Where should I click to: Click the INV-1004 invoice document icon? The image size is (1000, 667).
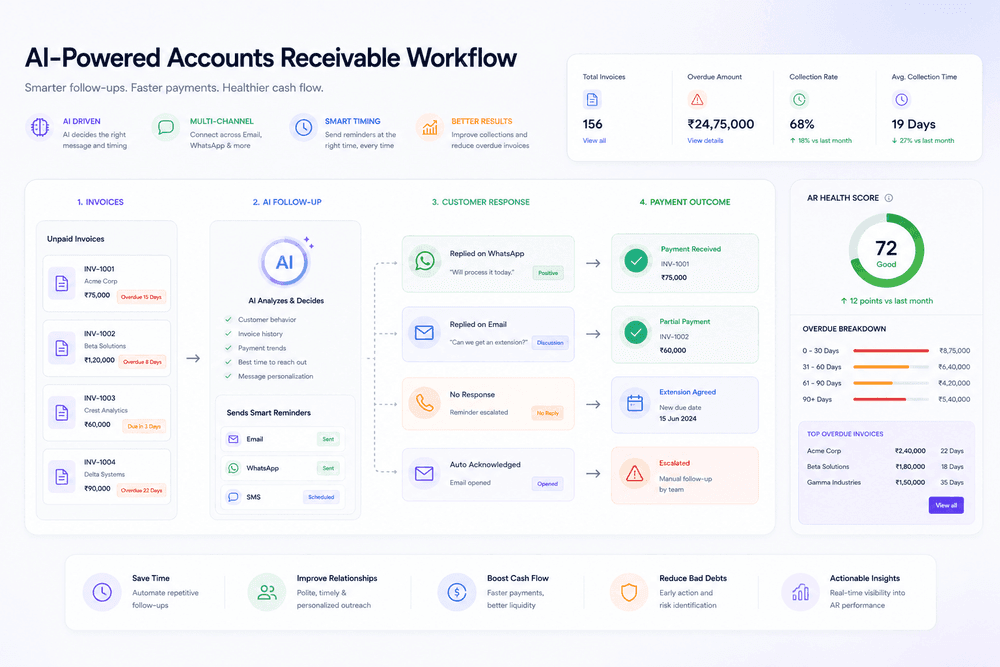[x=62, y=476]
